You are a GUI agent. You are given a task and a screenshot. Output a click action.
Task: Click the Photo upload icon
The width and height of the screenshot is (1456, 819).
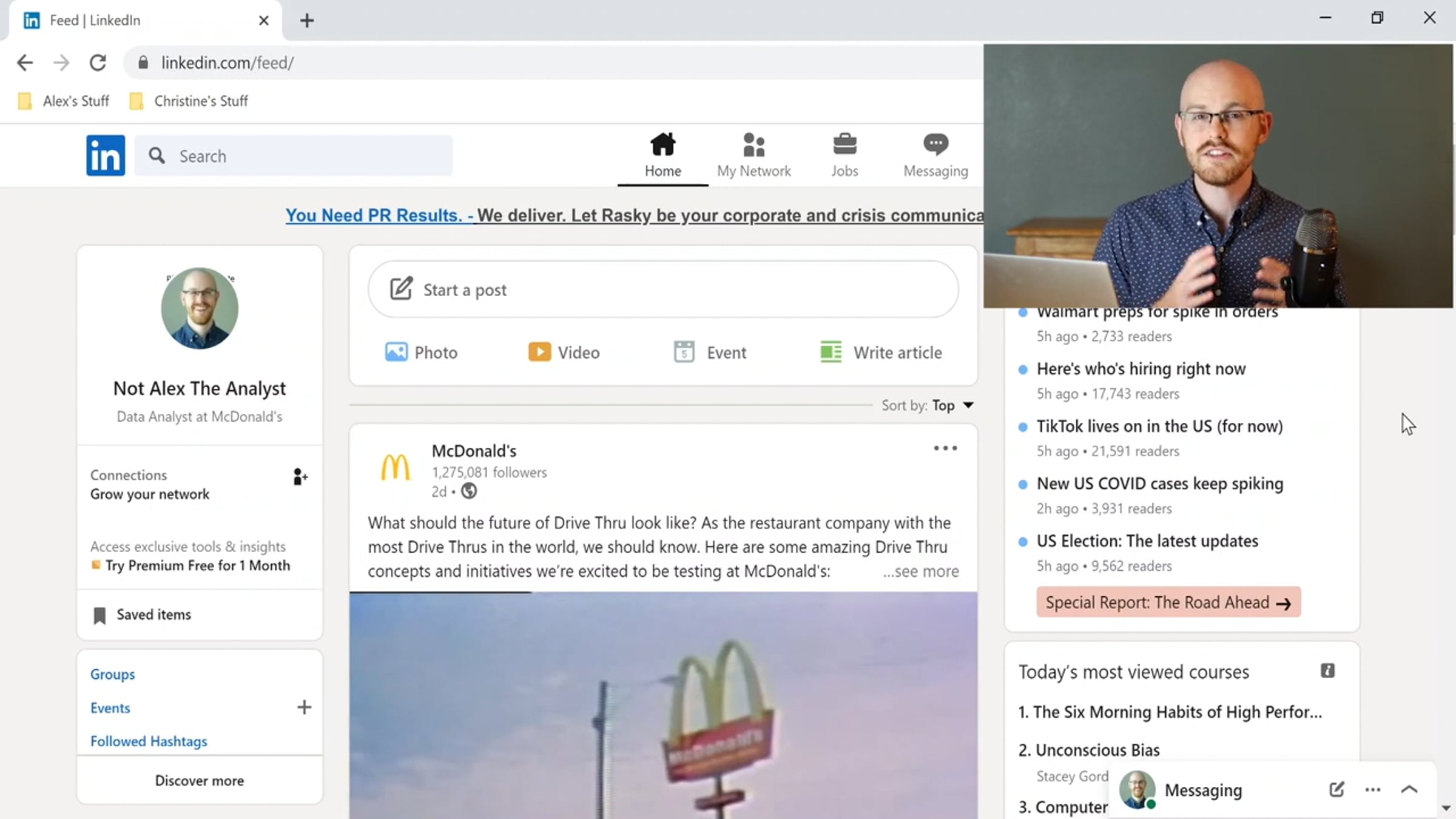click(x=396, y=352)
